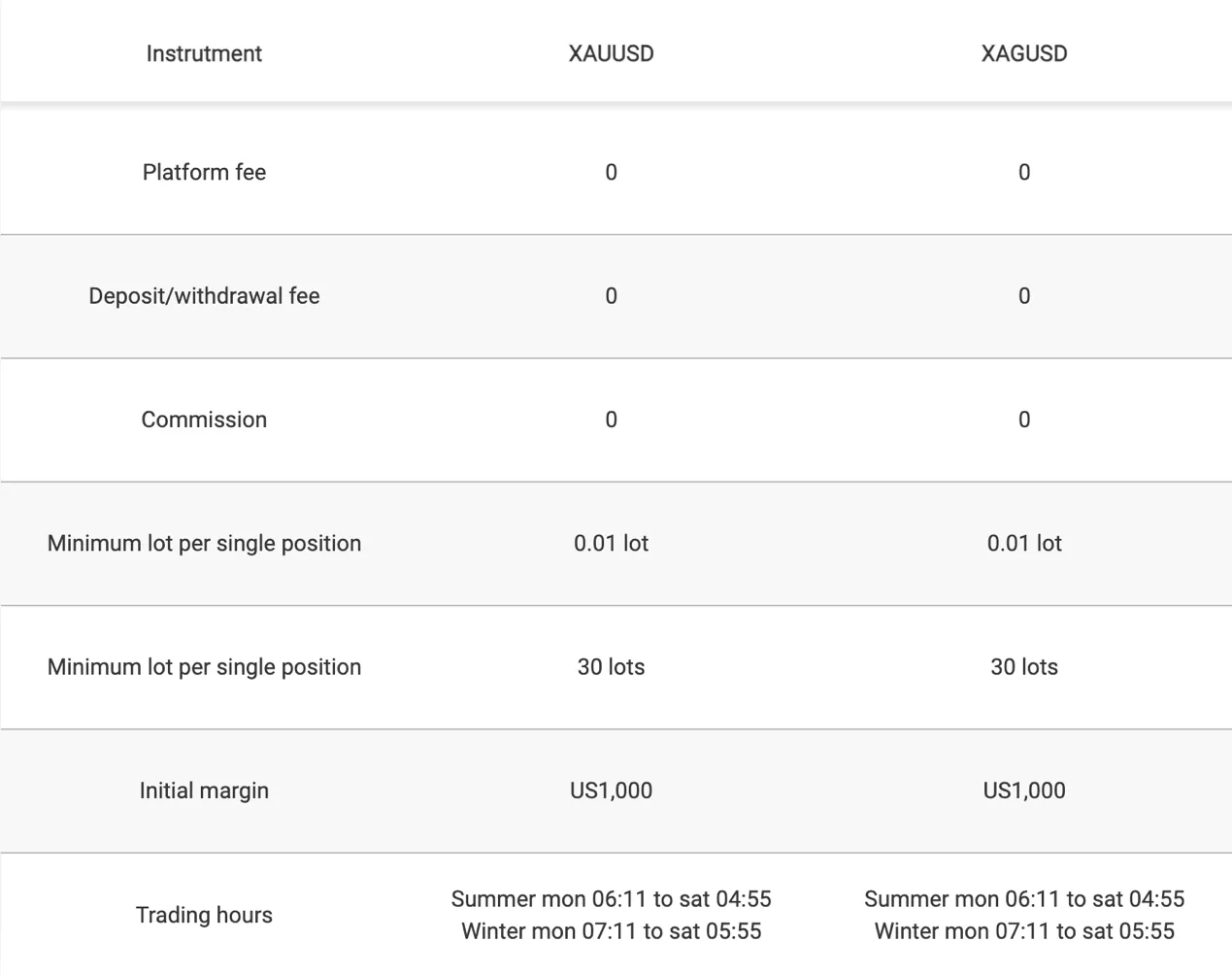Click the Deposit/withdrawal fee label
The height and width of the screenshot is (975, 1232).
click(204, 296)
